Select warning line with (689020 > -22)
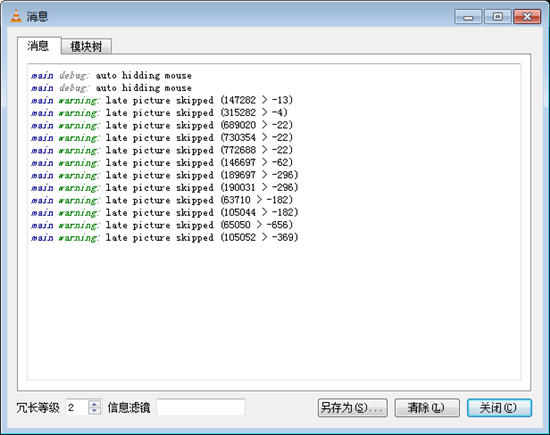The height and width of the screenshot is (435, 550). 162,125
